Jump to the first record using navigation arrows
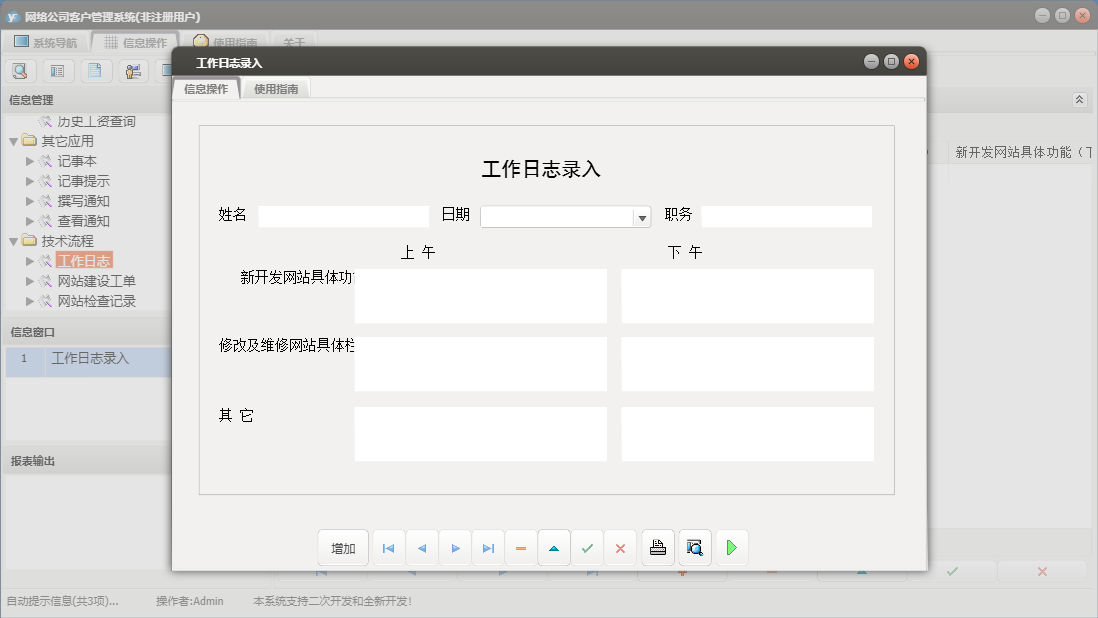The height and width of the screenshot is (618, 1098). 388,547
